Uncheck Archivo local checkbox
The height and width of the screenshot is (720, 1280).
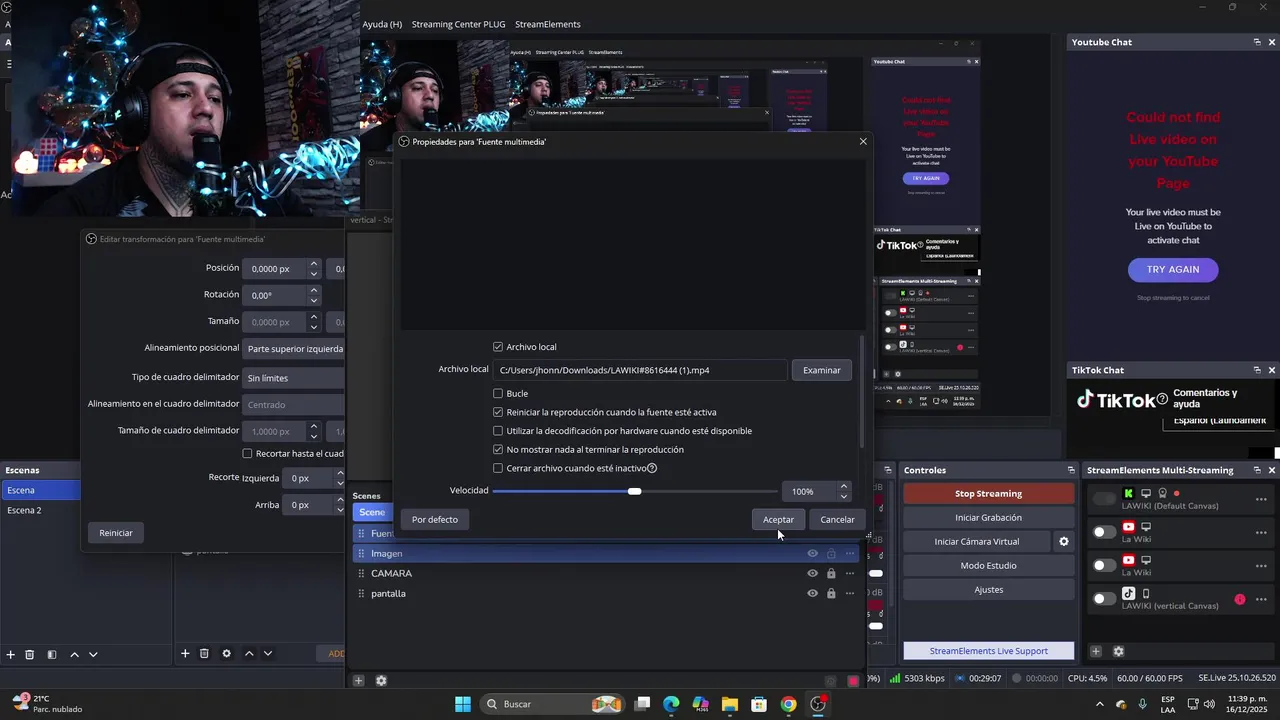[498, 347]
